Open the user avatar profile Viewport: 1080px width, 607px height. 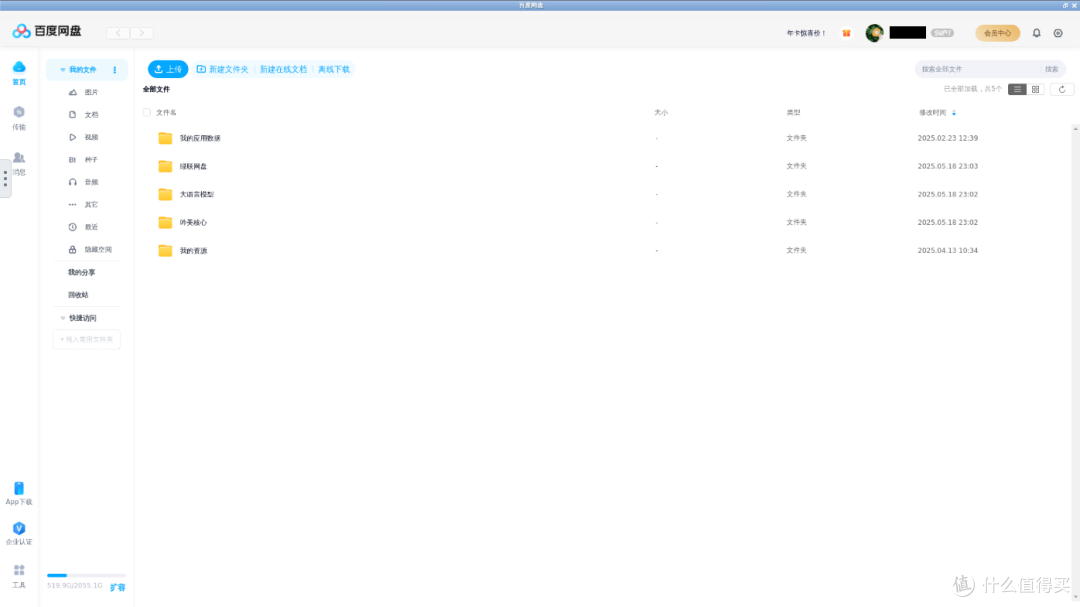[x=874, y=33]
